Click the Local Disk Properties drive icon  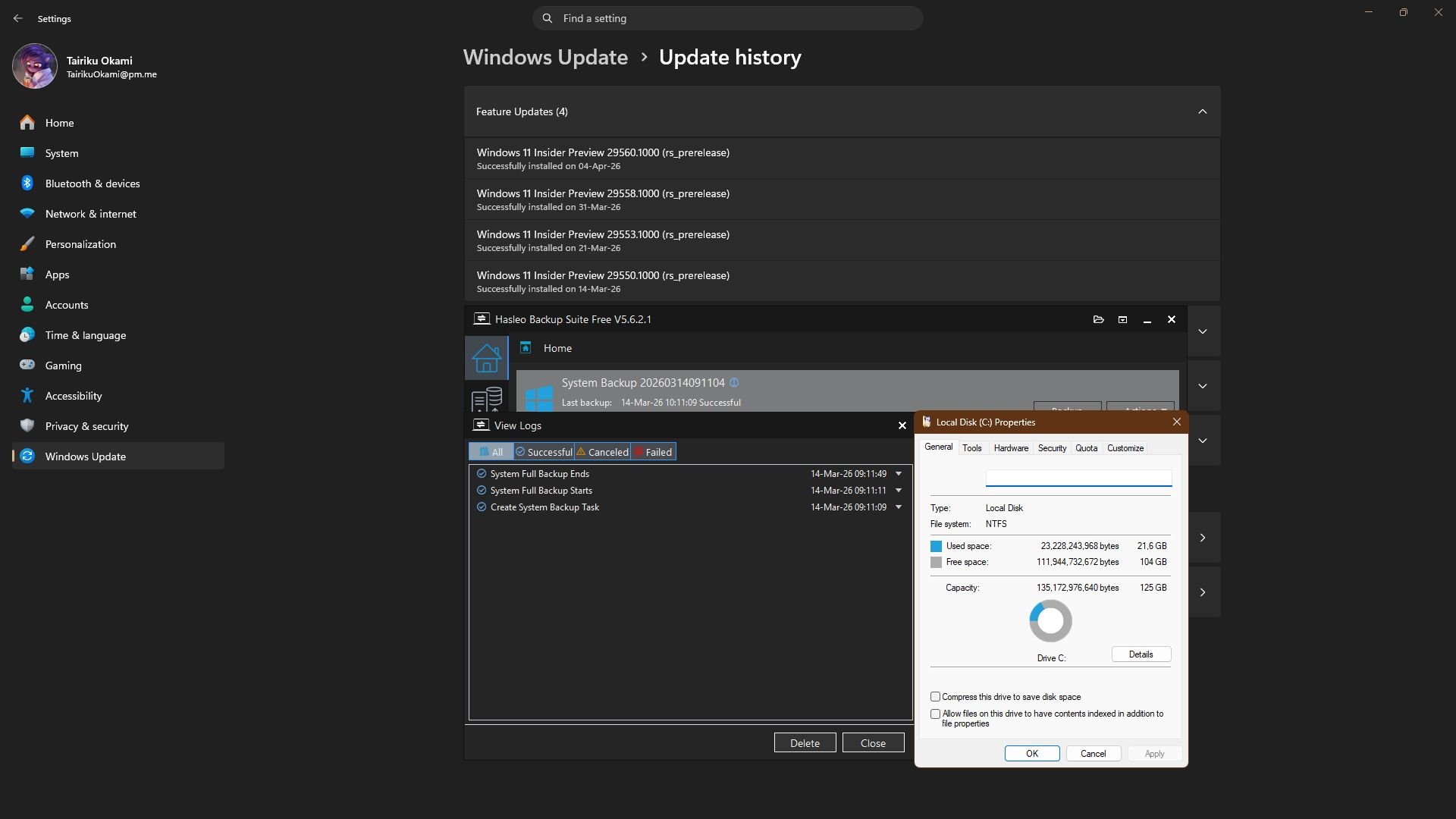(x=927, y=422)
